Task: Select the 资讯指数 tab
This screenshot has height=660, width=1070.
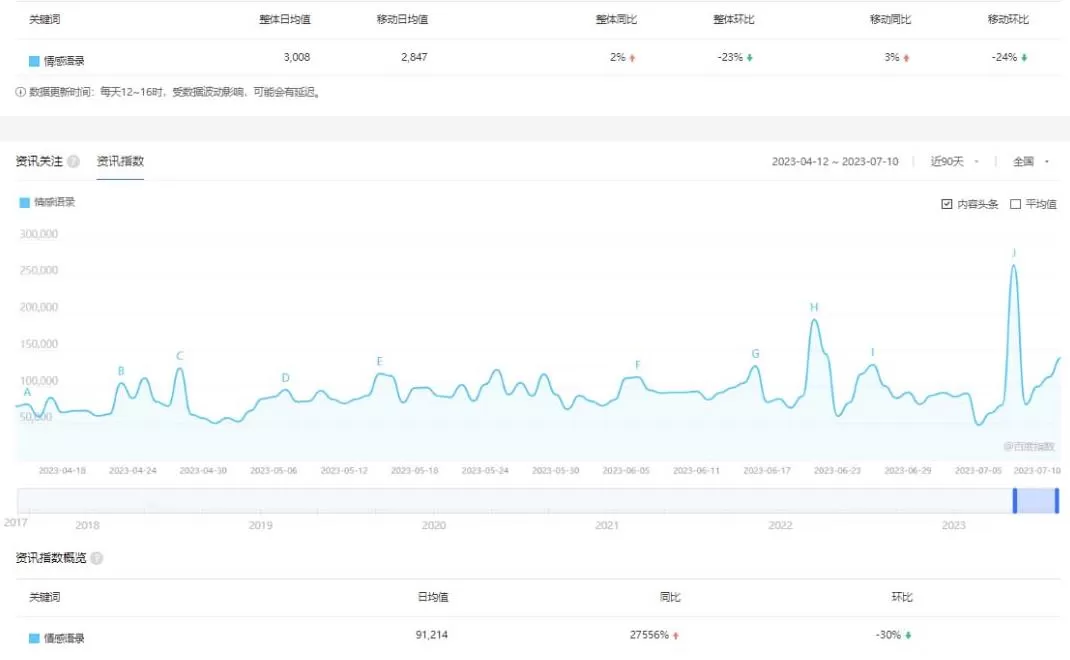Action: point(120,161)
